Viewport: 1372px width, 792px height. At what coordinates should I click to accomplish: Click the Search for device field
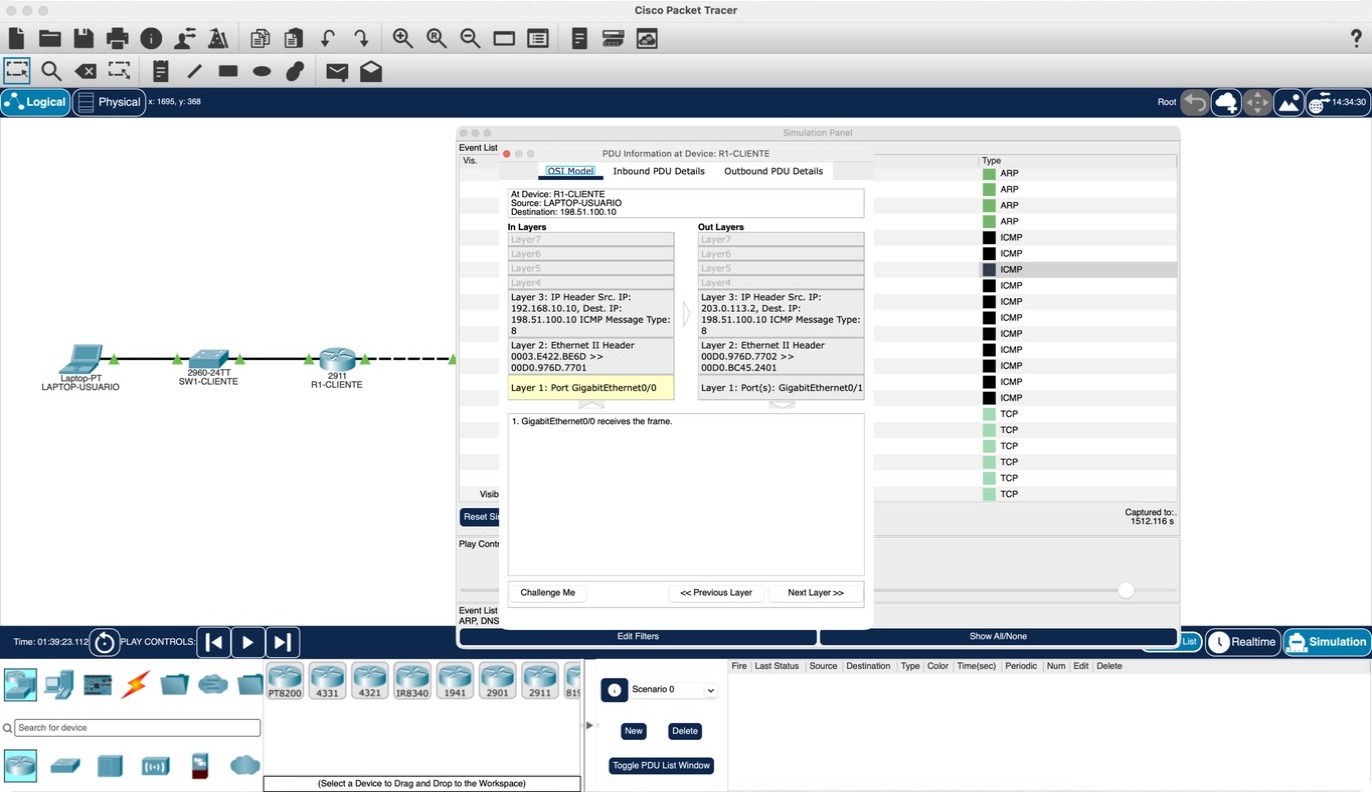(137, 728)
